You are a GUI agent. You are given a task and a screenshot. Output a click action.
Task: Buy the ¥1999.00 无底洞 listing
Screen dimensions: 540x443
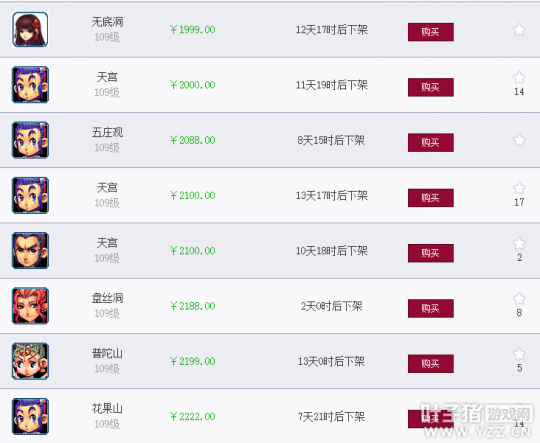(430, 32)
